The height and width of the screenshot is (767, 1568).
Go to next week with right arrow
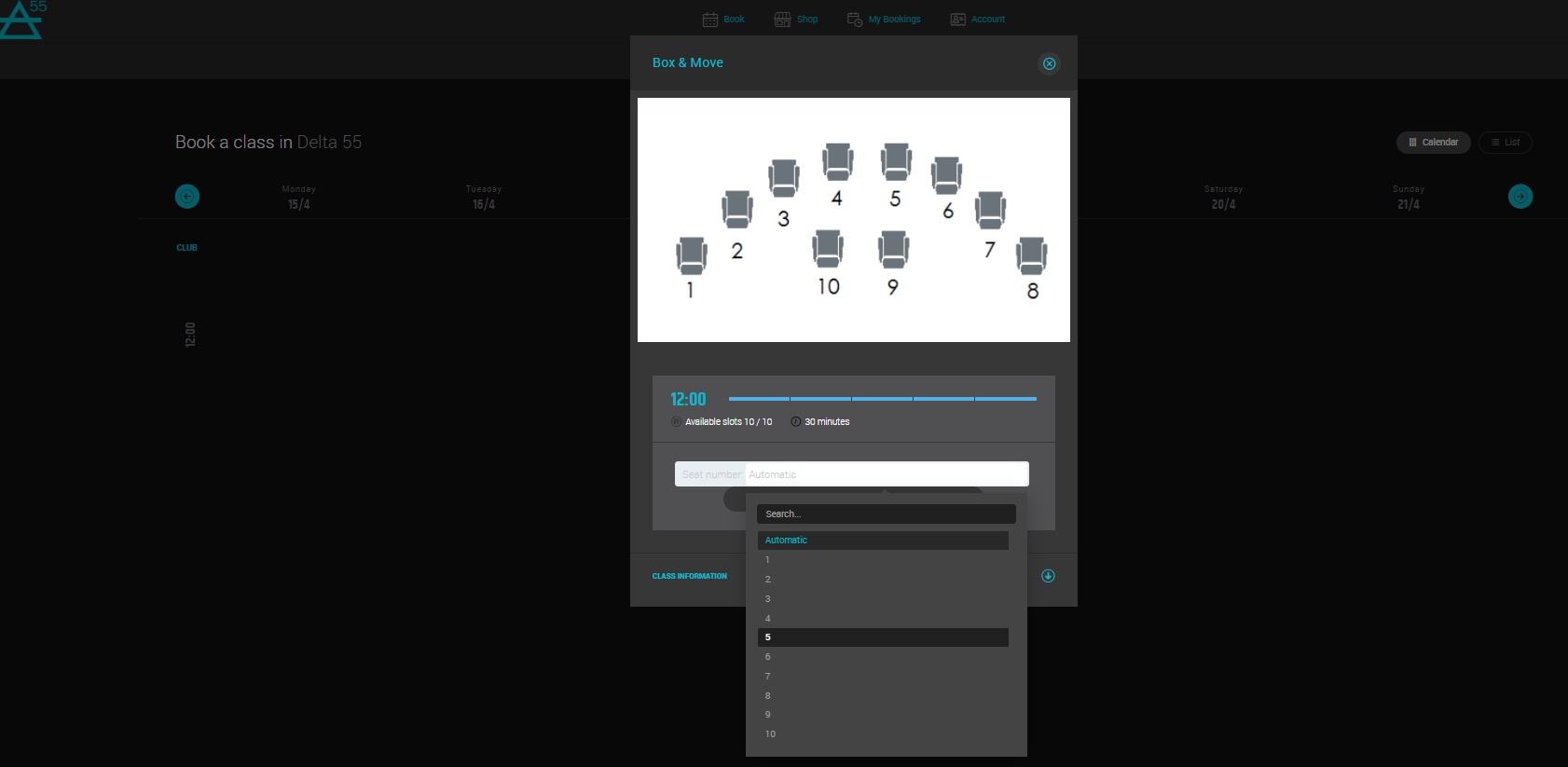pyautogui.click(x=1520, y=197)
